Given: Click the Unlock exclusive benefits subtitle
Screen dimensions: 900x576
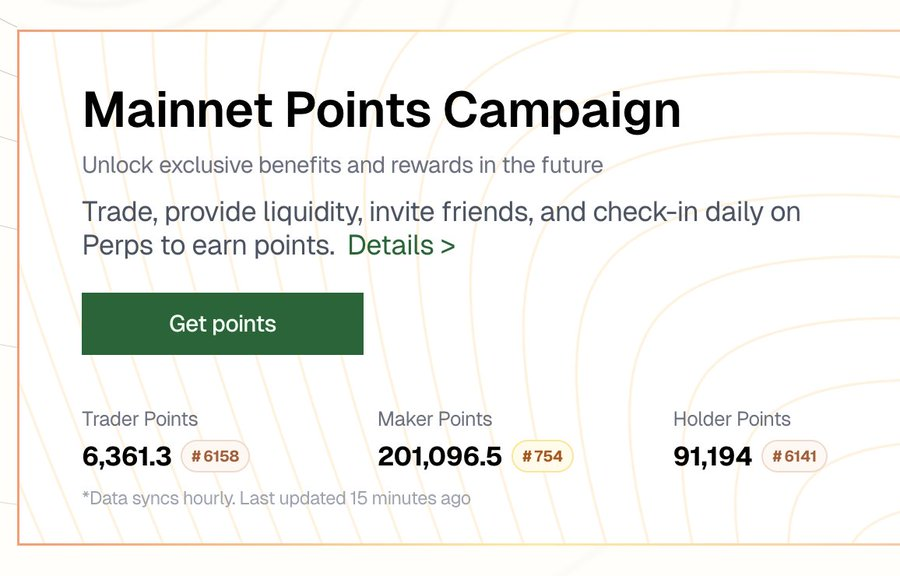Looking at the screenshot, I should pyautogui.click(x=342, y=165).
